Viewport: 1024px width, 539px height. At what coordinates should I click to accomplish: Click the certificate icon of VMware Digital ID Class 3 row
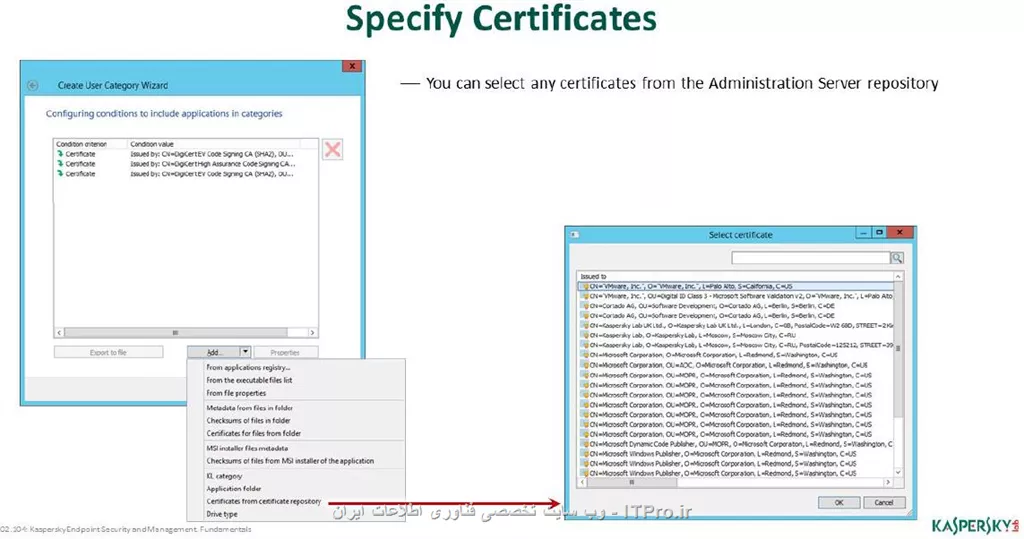click(x=585, y=296)
